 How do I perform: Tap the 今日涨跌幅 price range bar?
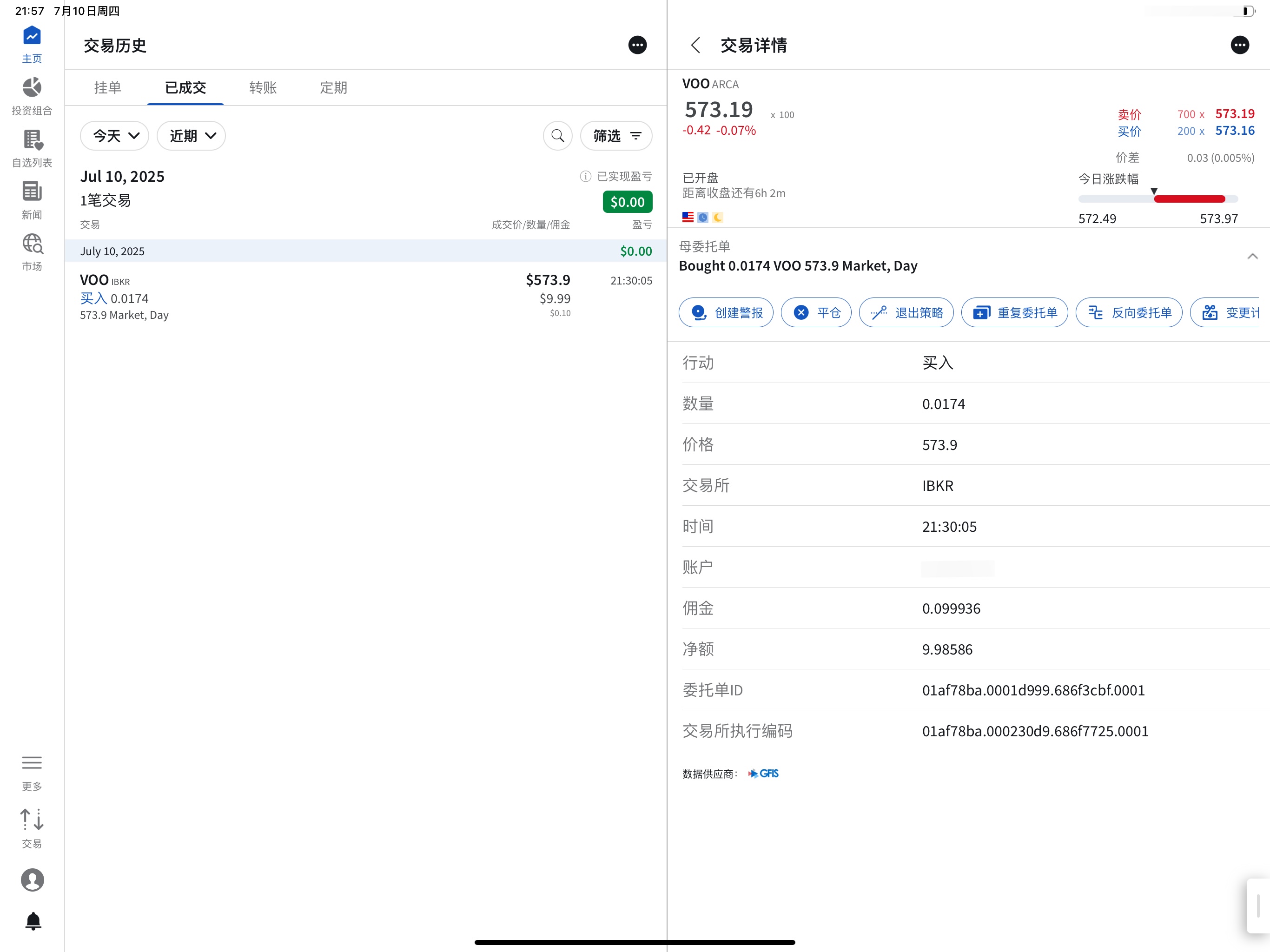pyautogui.click(x=1158, y=198)
